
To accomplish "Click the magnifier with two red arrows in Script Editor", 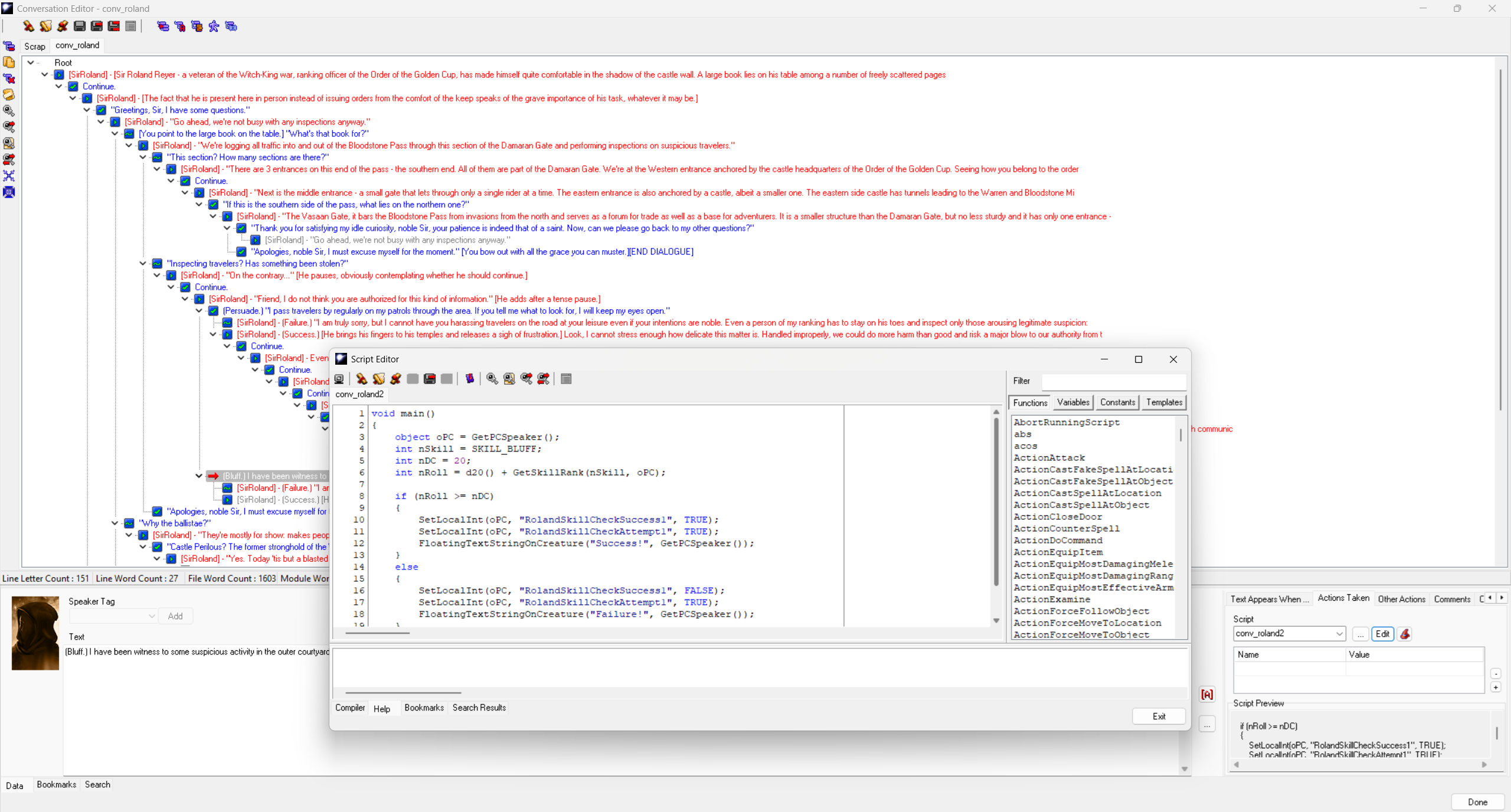I will point(544,379).
